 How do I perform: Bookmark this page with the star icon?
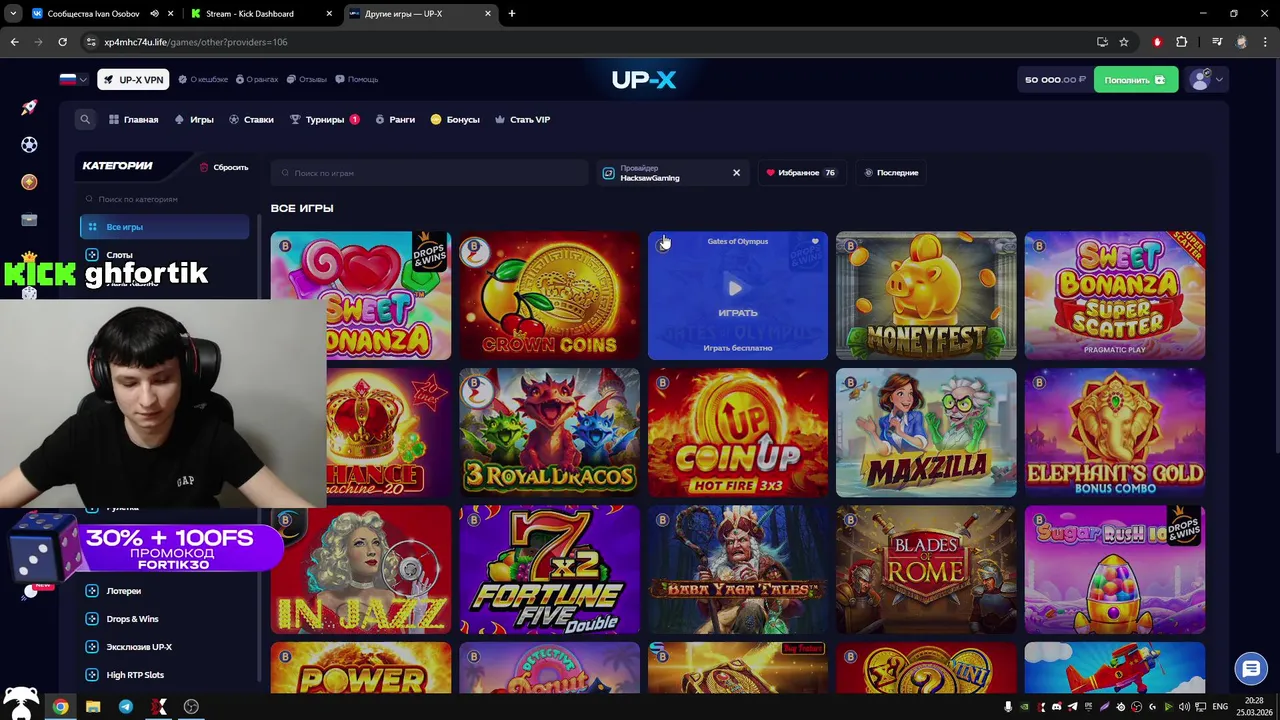click(1124, 42)
